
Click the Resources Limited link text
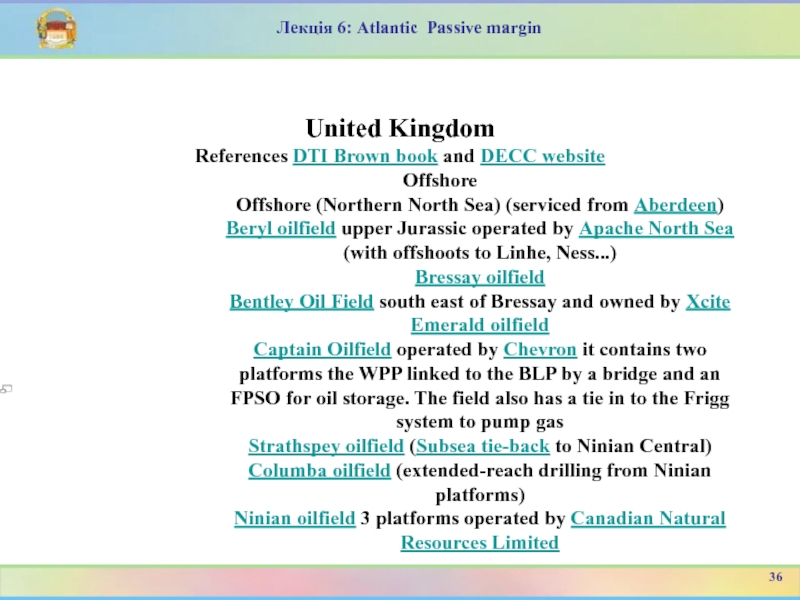click(x=480, y=542)
